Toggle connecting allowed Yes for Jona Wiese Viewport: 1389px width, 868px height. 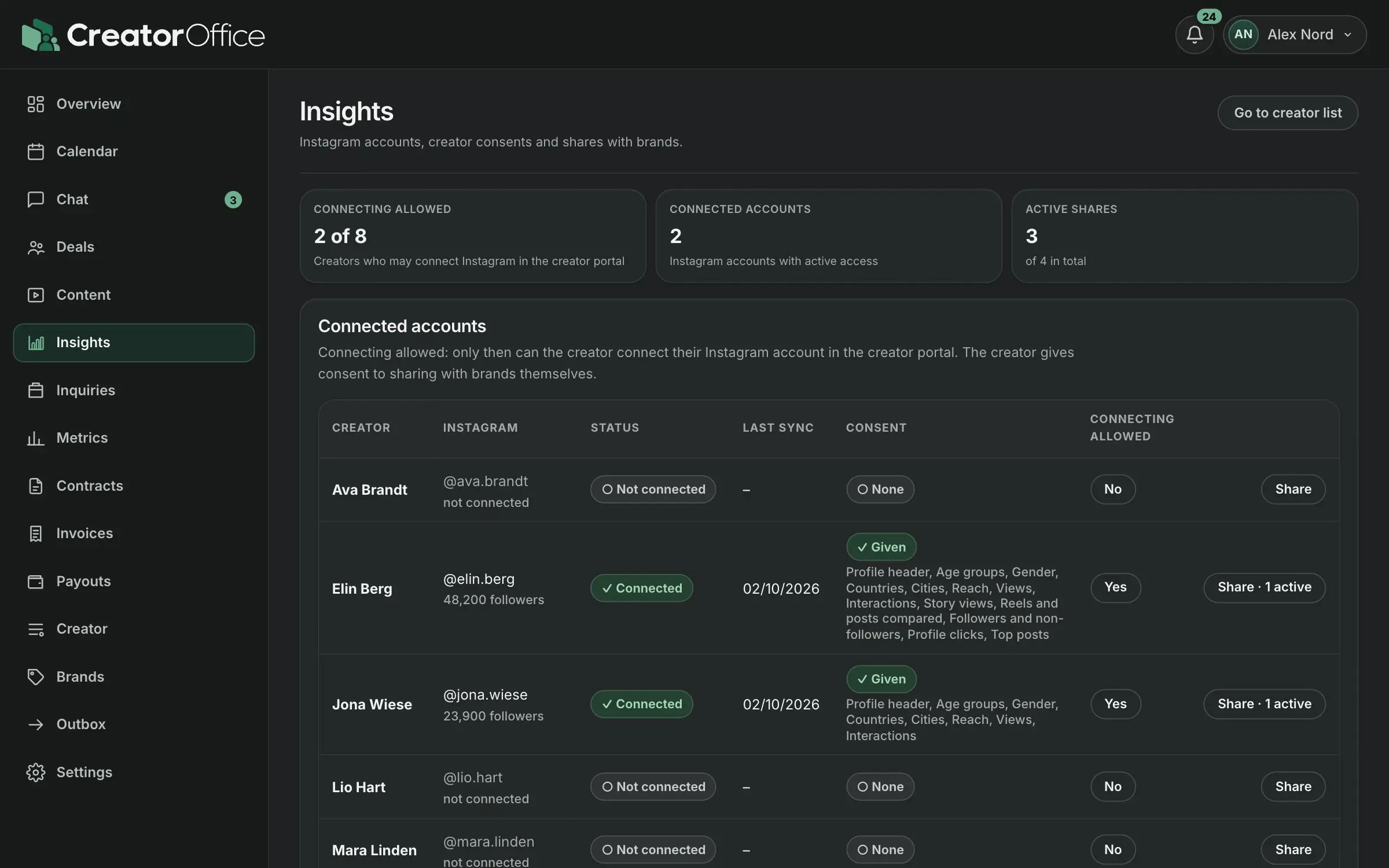click(1115, 704)
